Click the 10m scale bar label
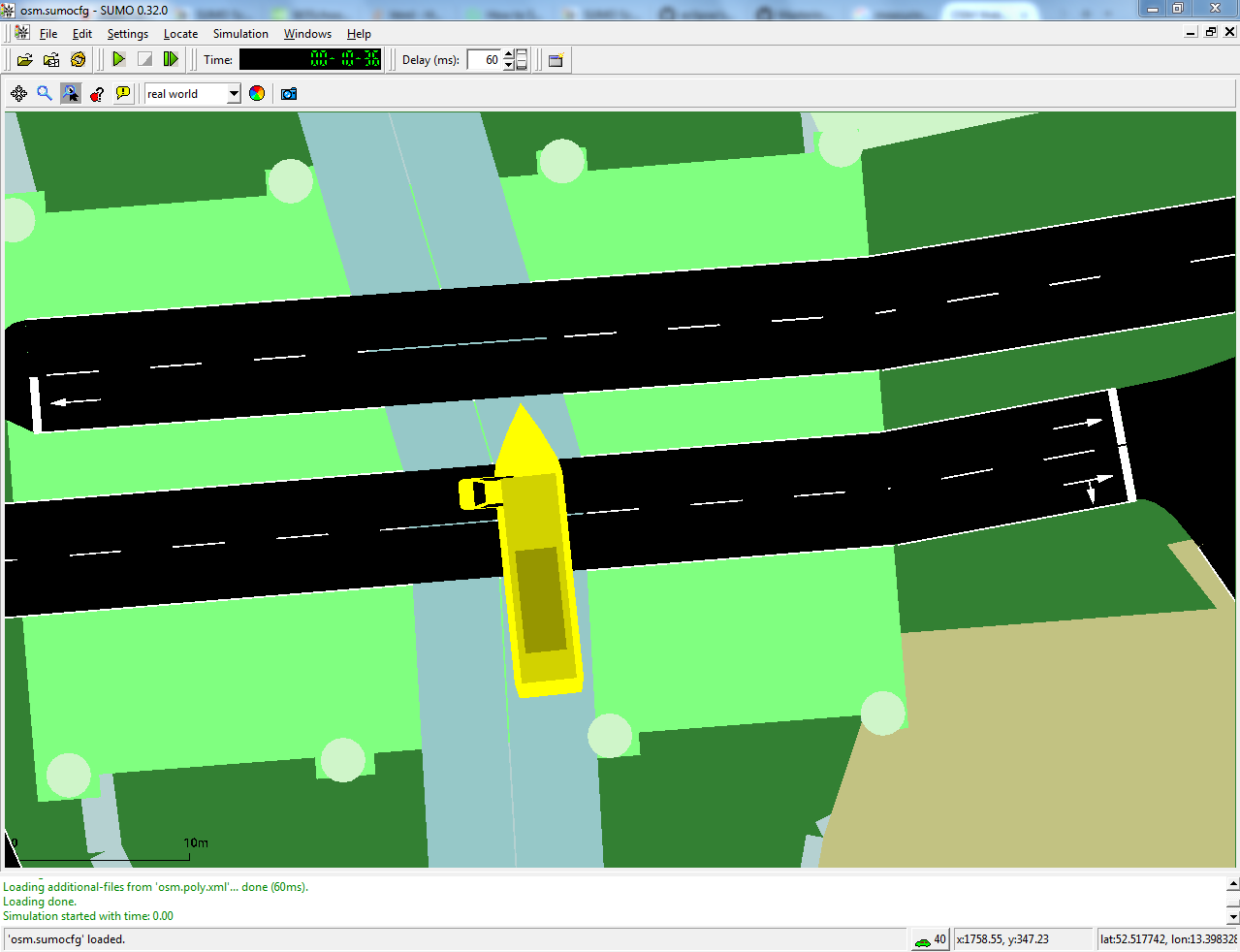The width and height of the screenshot is (1240, 952). [x=196, y=843]
